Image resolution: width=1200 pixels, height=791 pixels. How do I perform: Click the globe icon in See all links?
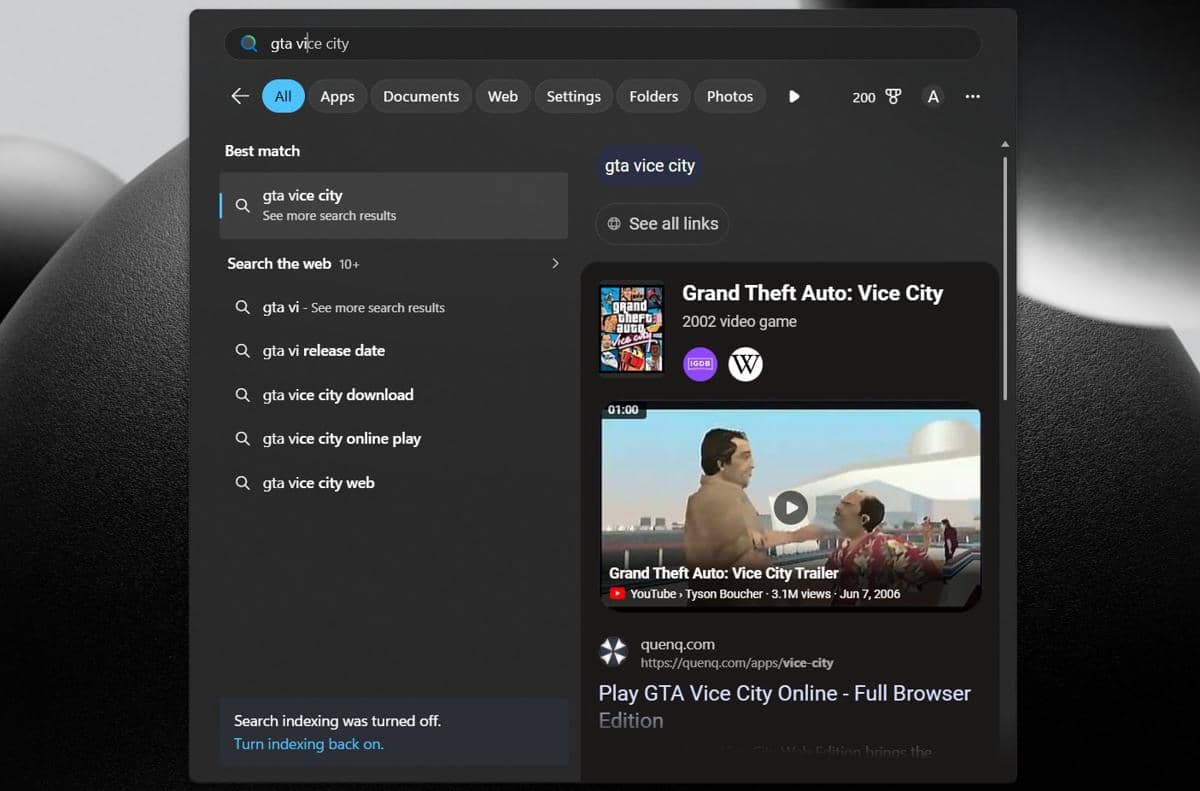[x=614, y=224]
